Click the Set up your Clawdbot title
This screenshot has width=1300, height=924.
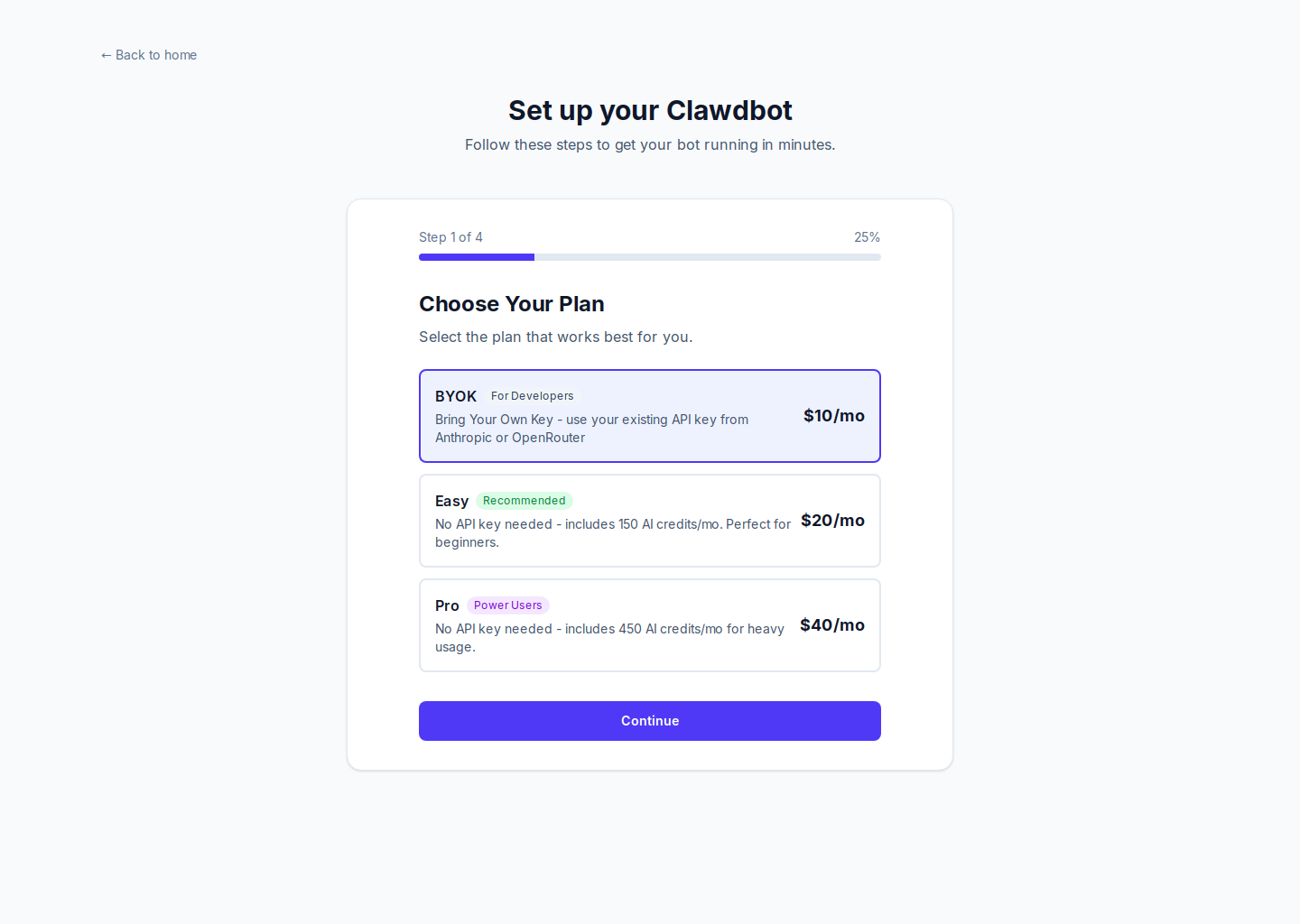(x=649, y=109)
